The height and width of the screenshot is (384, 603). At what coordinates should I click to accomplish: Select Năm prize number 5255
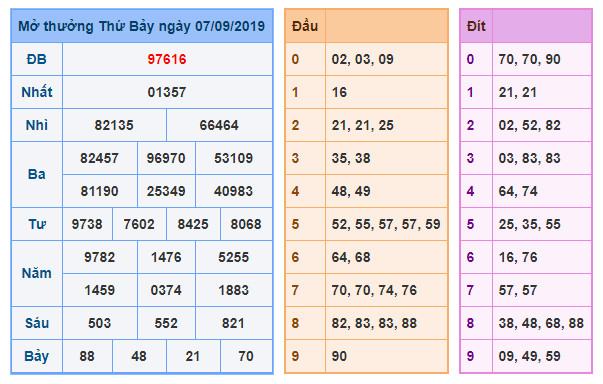point(234,258)
